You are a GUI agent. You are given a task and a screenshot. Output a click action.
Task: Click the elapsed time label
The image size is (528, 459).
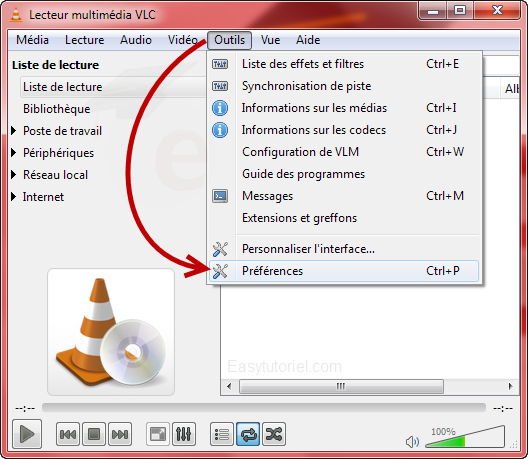pyautogui.click(x=25, y=408)
